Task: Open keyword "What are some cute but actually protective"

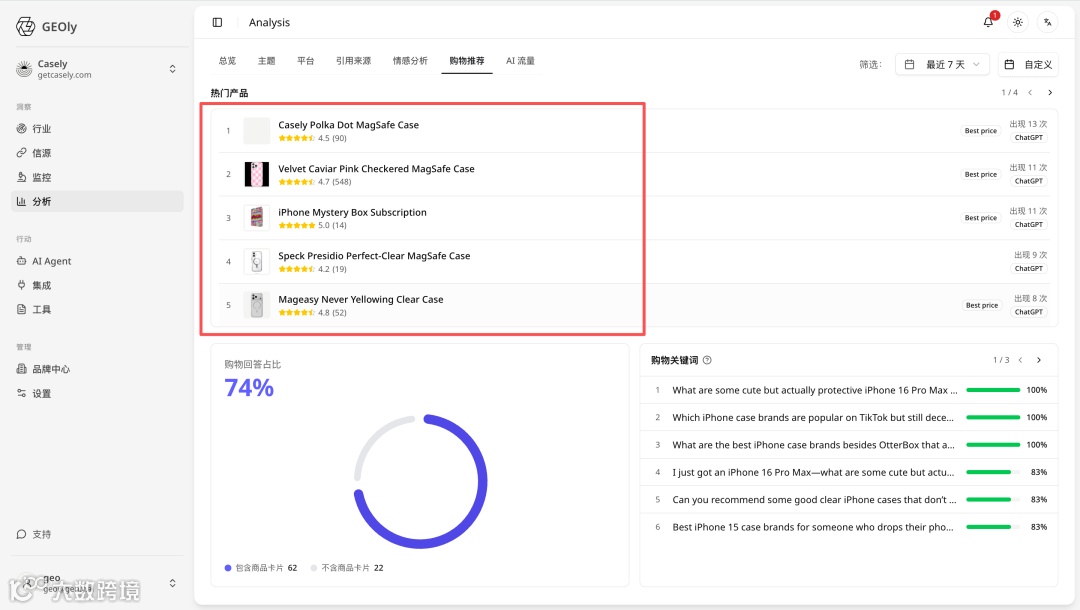Action: 815,390
